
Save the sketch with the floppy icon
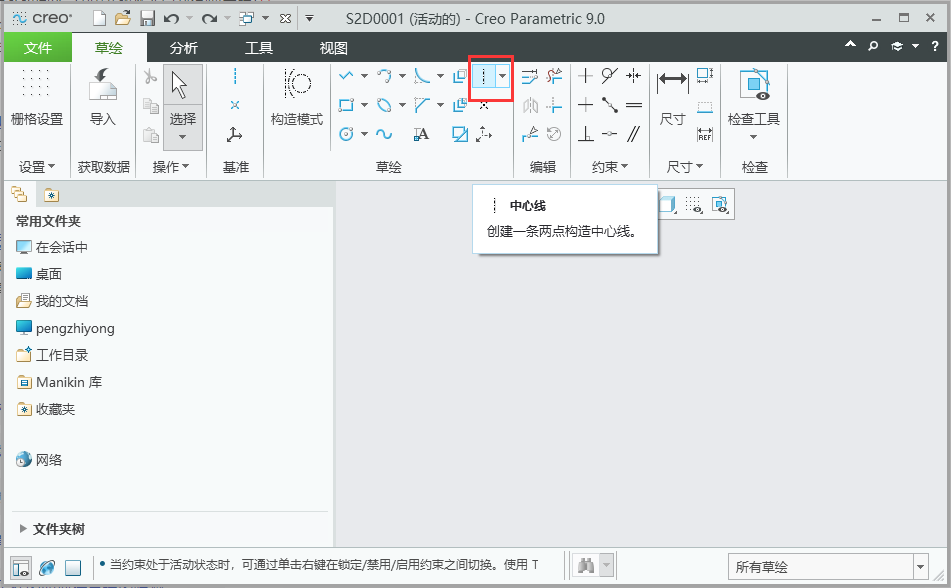pyautogui.click(x=147, y=19)
